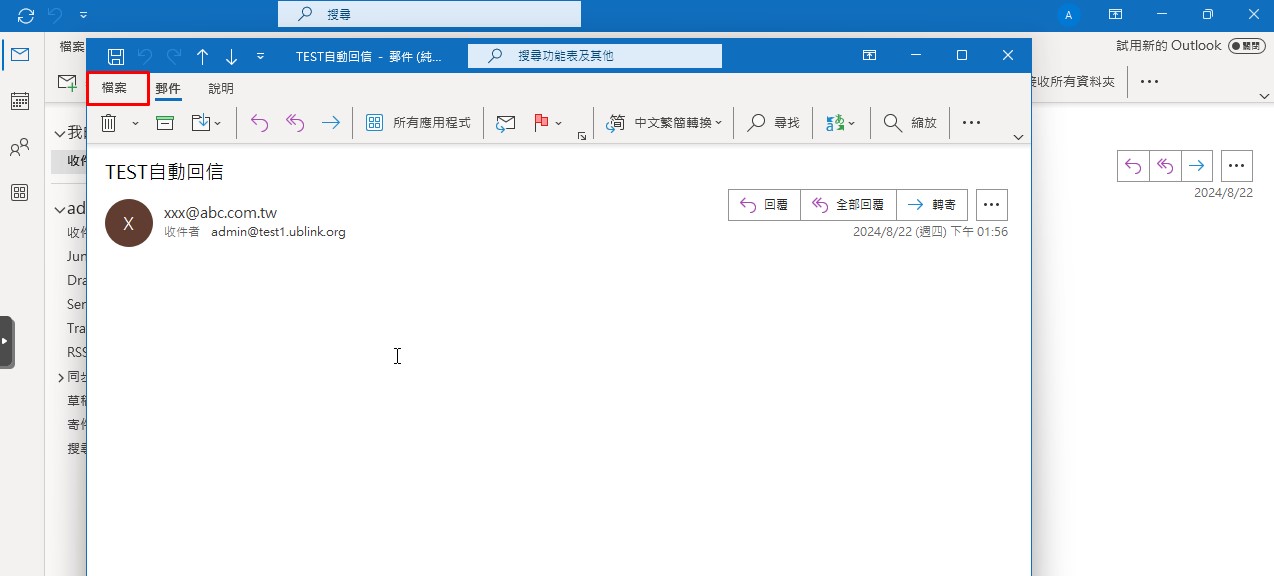Open People contacts in left sidebar
Image resolution: width=1274 pixels, height=576 pixels.
(x=19, y=148)
